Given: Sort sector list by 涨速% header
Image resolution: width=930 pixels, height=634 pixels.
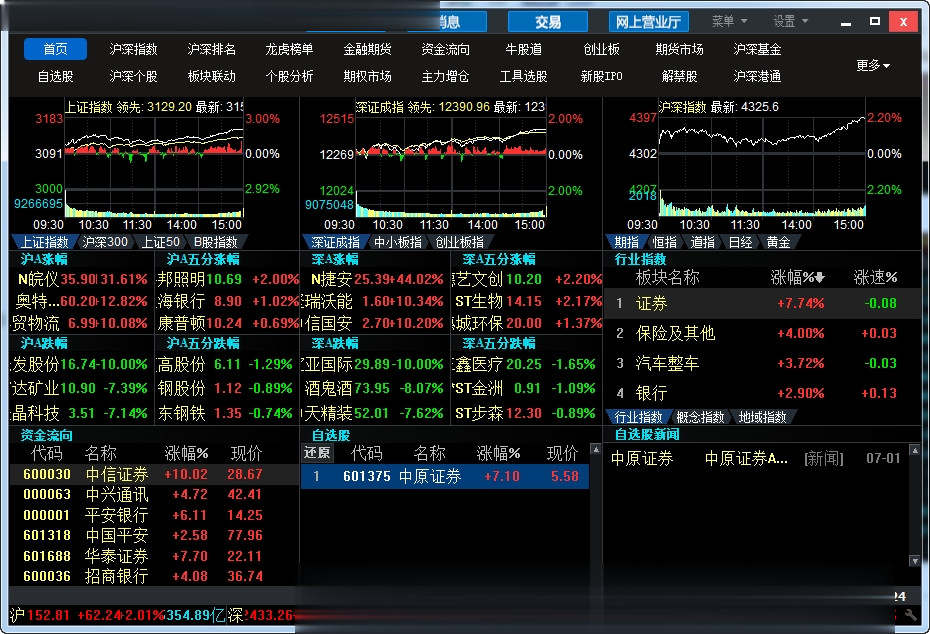Looking at the screenshot, I should click(875, 277).
